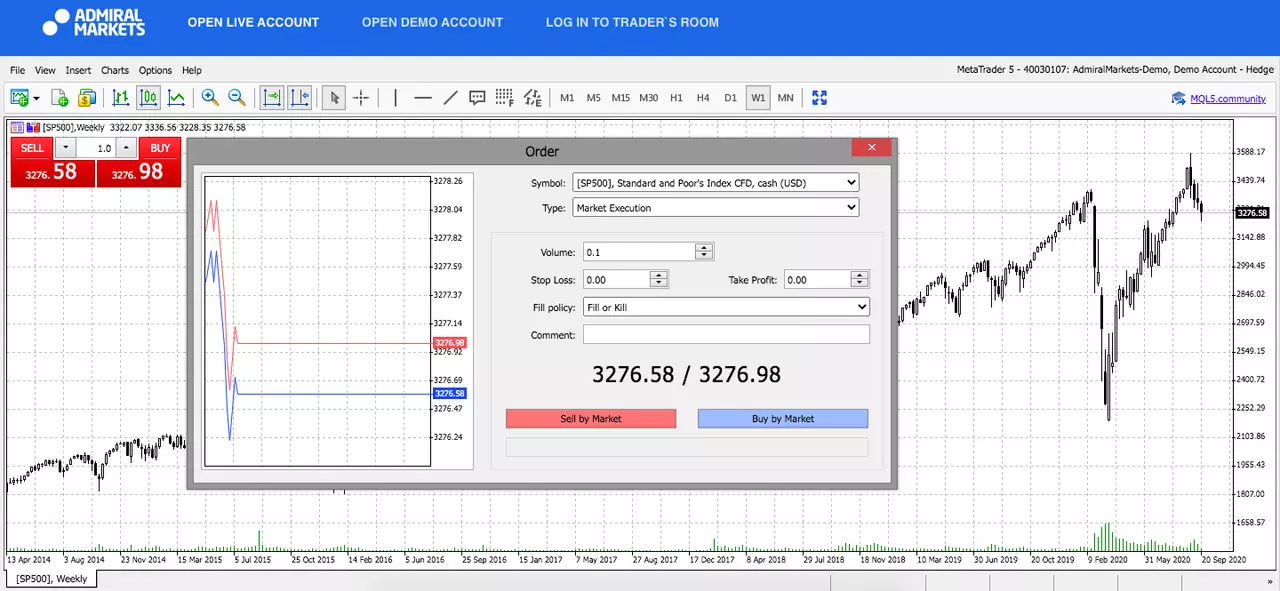Open the MQL5.community link
1280x591 pixels.
(x=1228, y=98)
